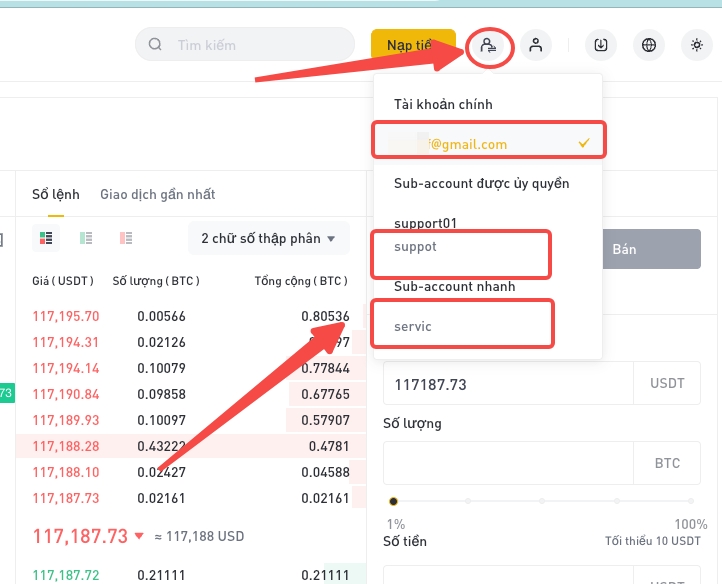The image size is (722, 584).
Task: Click the search magnifier icon
Action: coord(155,45)
